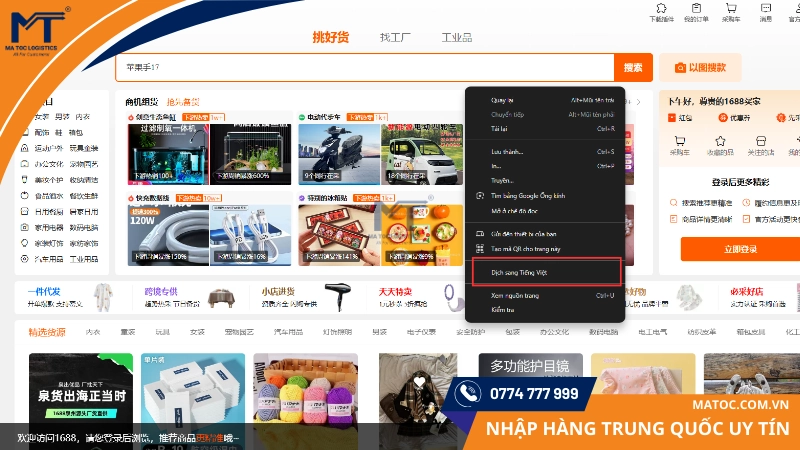Open the 消息 messages icon
Image resolution: width=800 pixels, height=450 pixels.
pos(765,8)
